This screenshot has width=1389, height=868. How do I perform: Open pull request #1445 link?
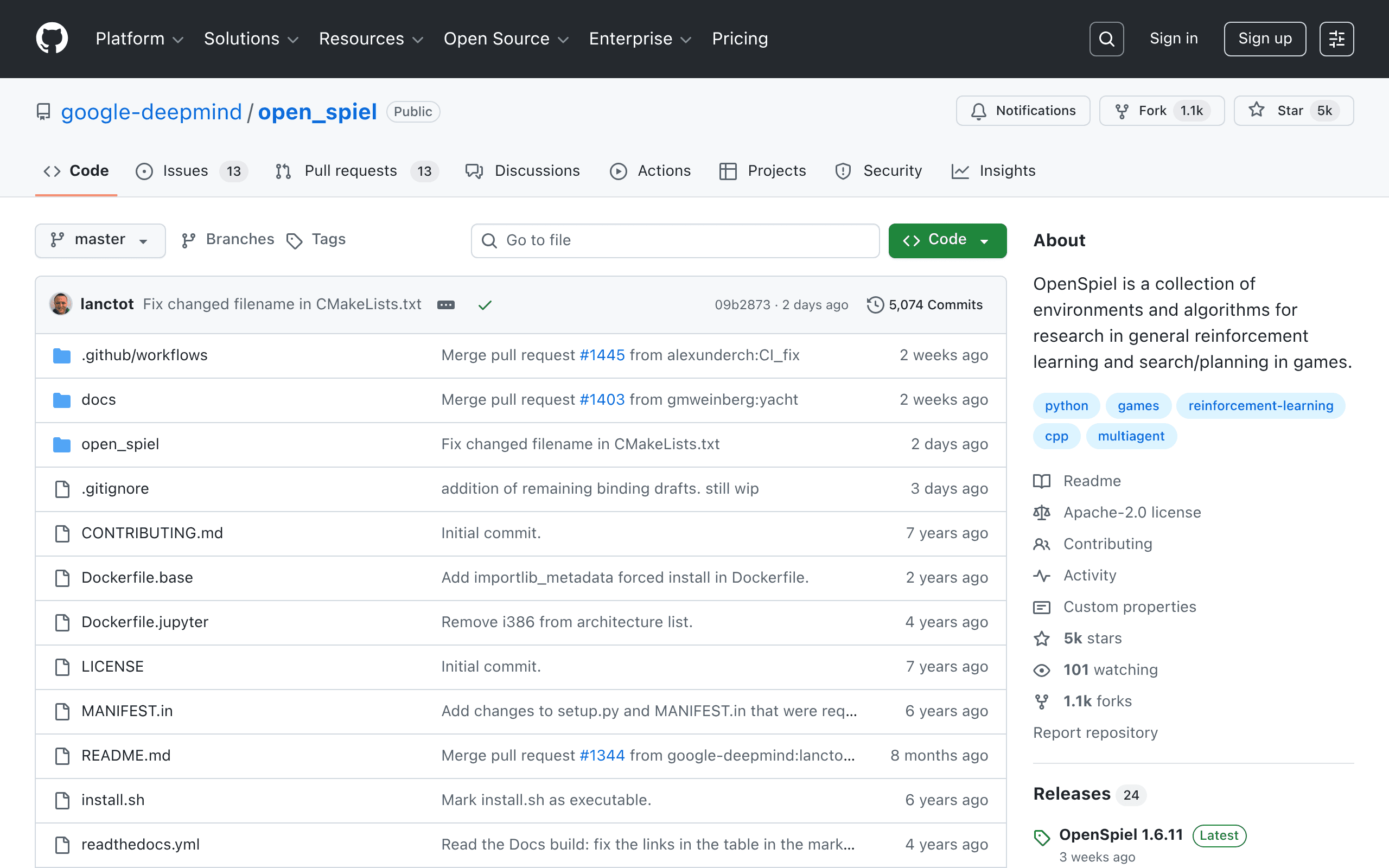[x=602, y=355]
